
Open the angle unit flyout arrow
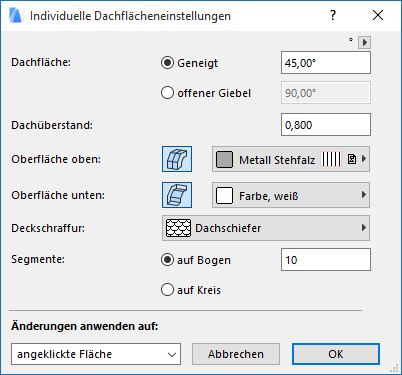point(364,42)
